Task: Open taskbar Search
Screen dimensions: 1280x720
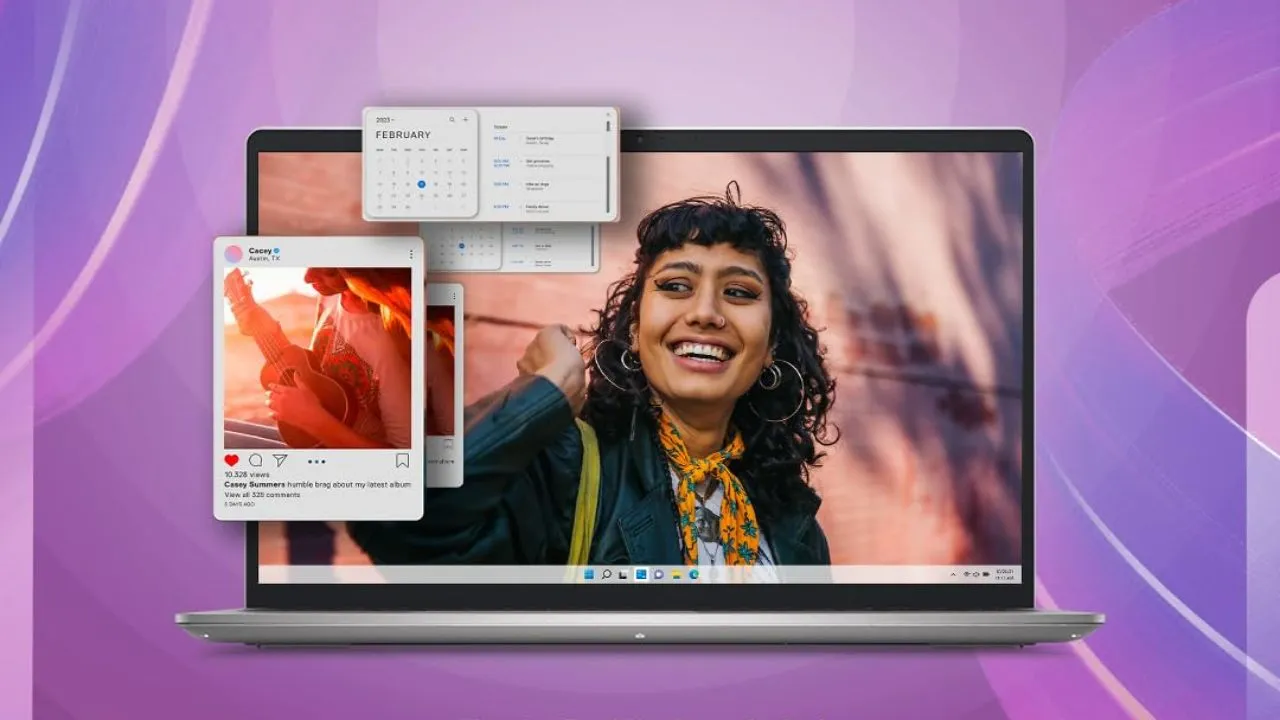Action: [606, 574]
